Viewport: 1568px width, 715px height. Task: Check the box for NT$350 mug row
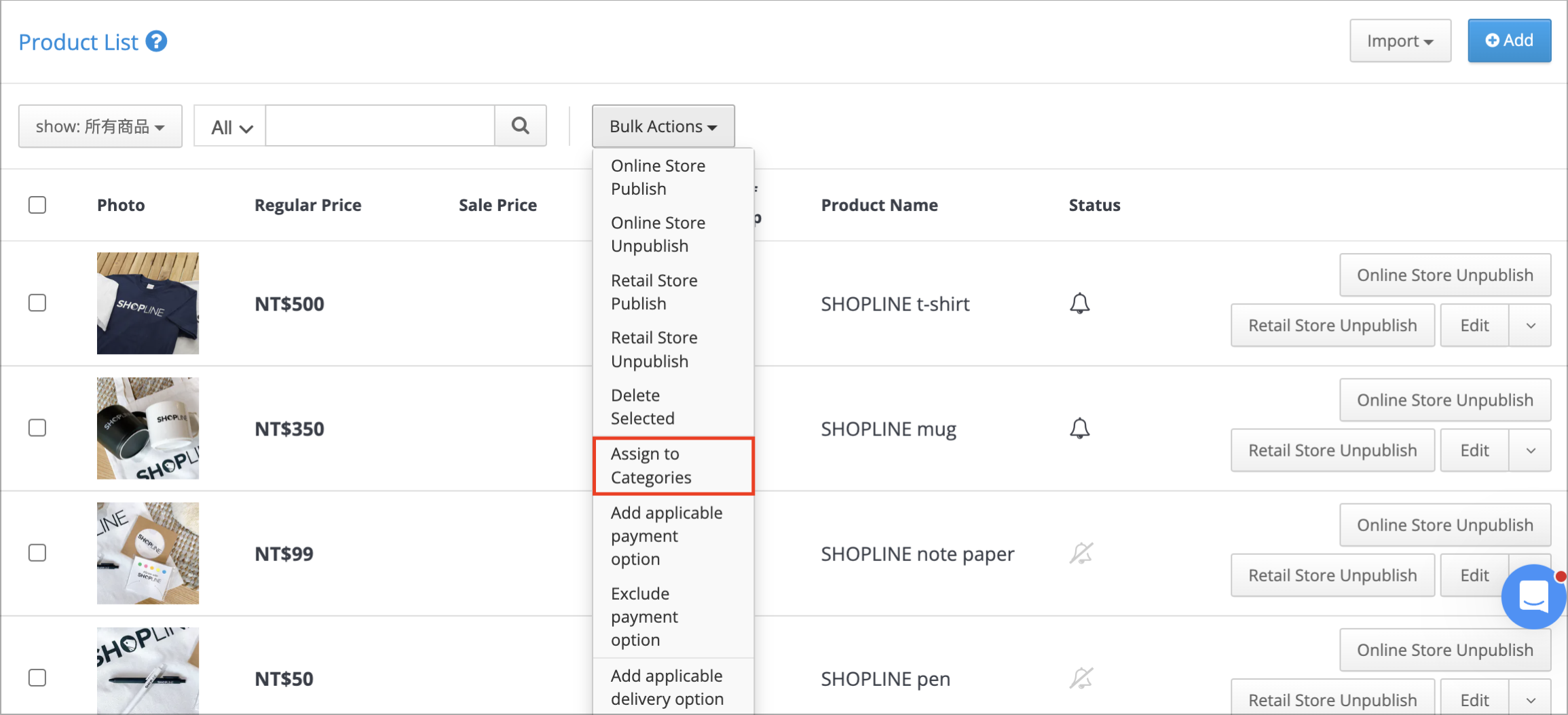point(37,428)
